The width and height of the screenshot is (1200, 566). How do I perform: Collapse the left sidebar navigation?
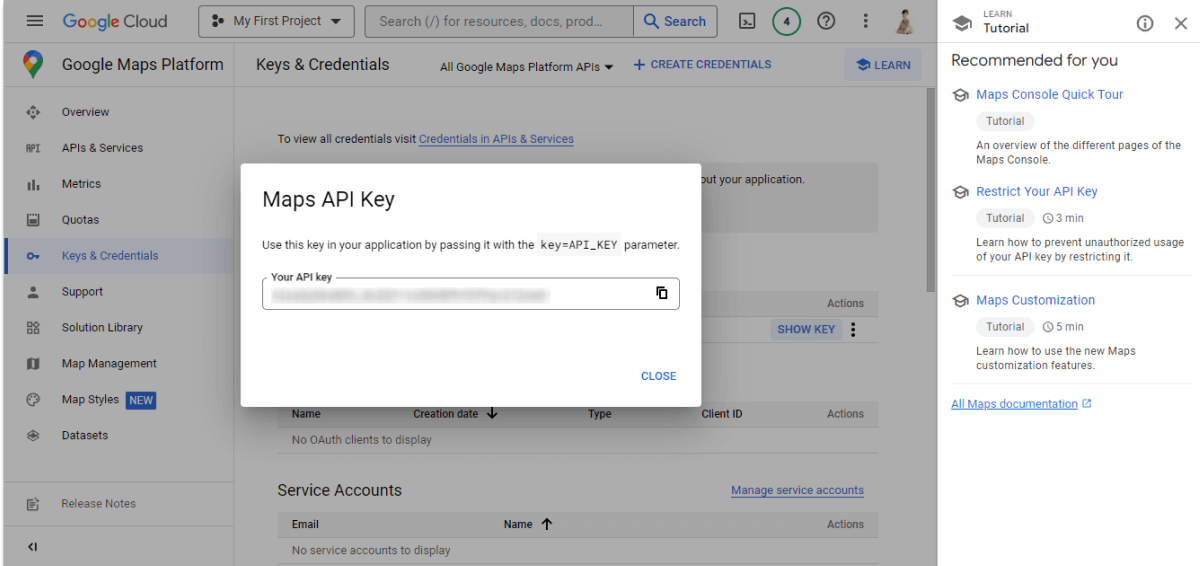(x=33, y=547)
